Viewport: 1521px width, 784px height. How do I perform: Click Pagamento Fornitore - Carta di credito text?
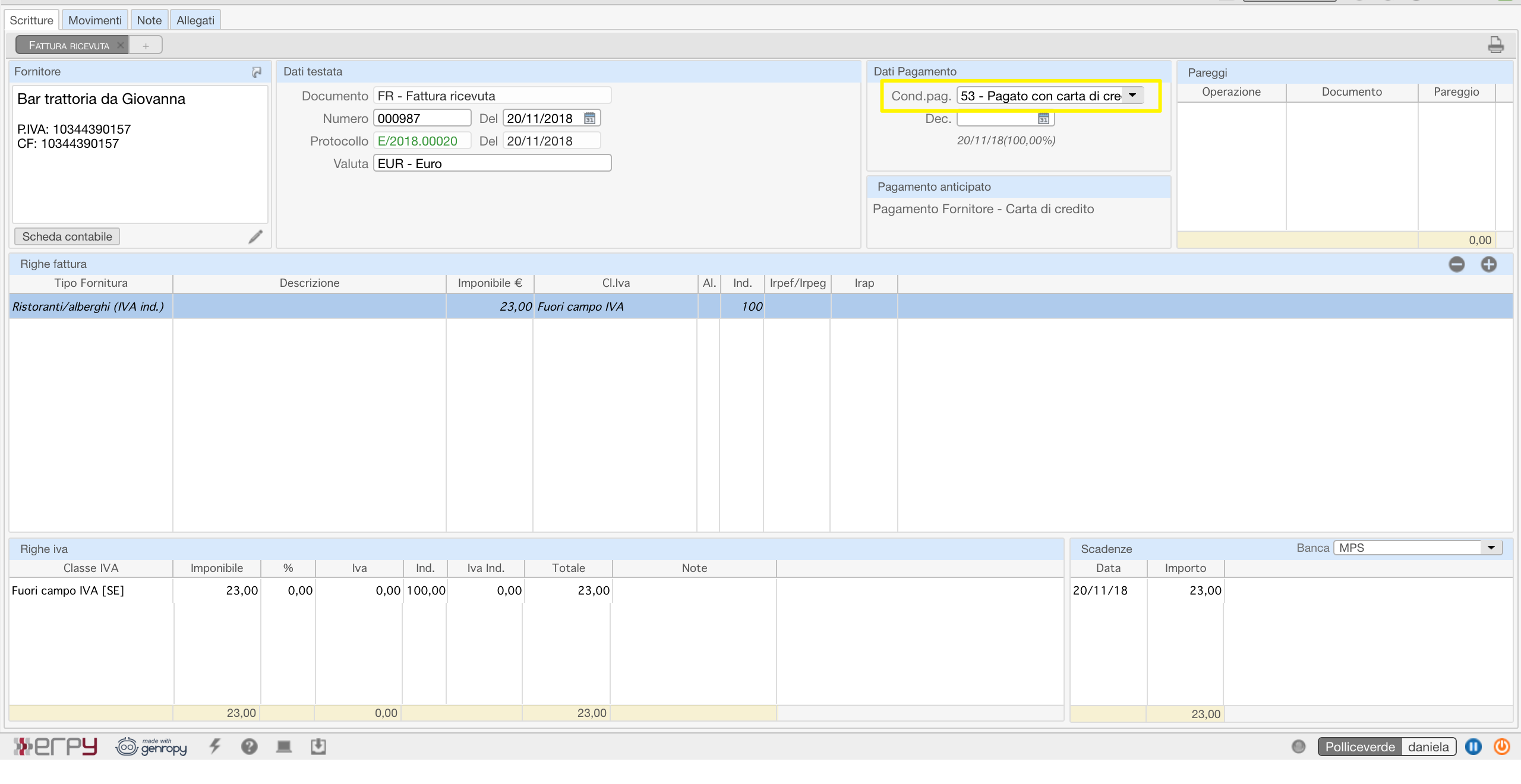[x=983, y=209]
